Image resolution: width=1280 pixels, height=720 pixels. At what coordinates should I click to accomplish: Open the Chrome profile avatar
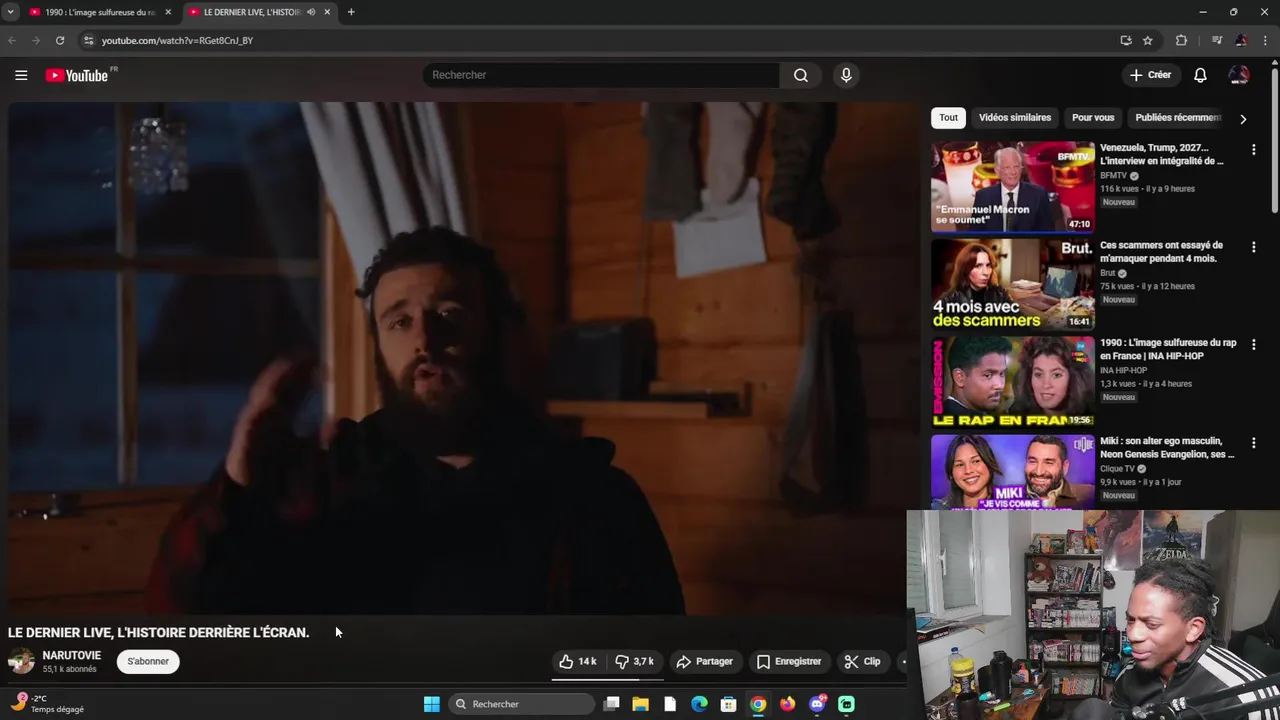(1241, 40)
